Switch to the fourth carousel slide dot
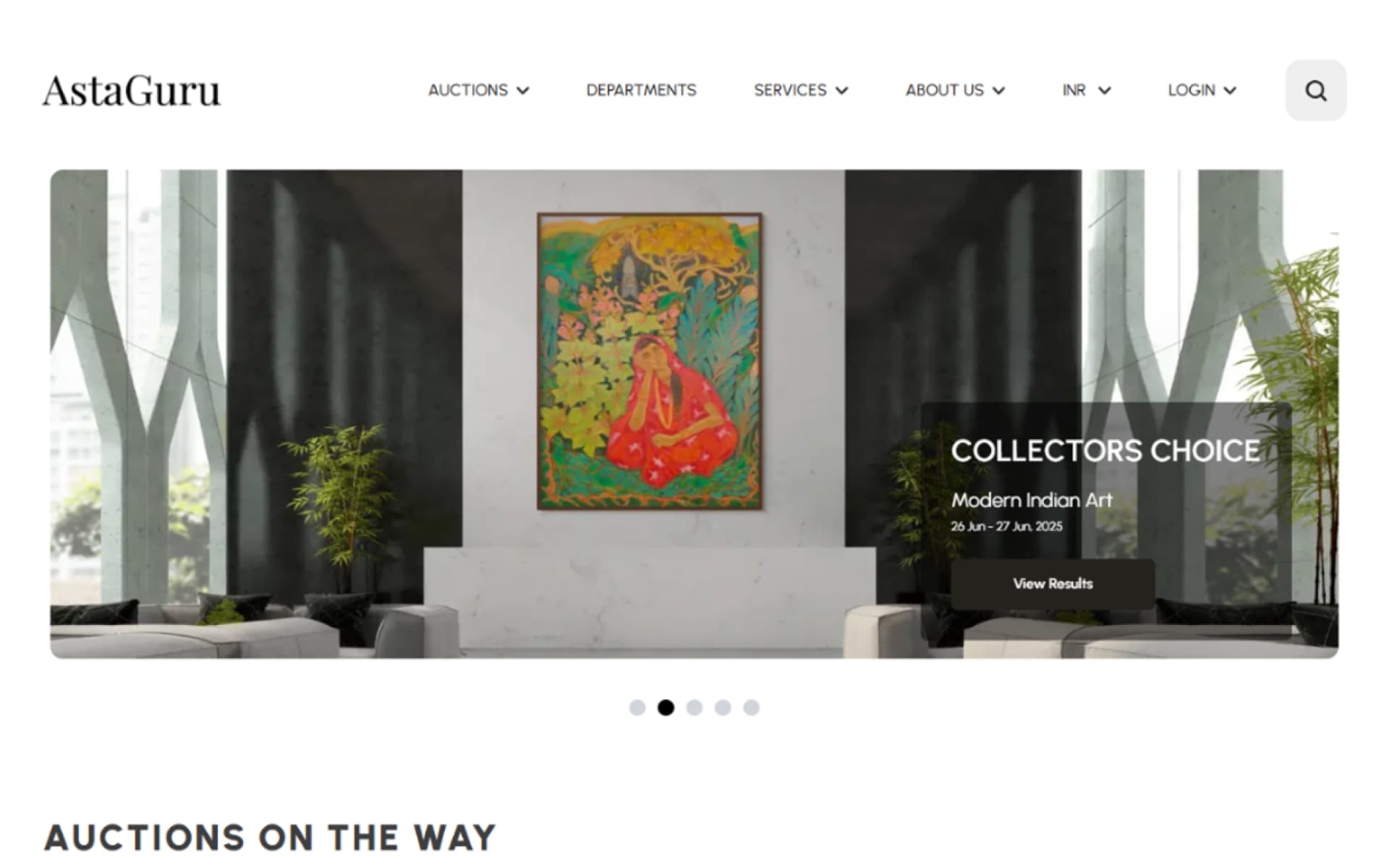The image size is (1389, 868). click(723, 707)
